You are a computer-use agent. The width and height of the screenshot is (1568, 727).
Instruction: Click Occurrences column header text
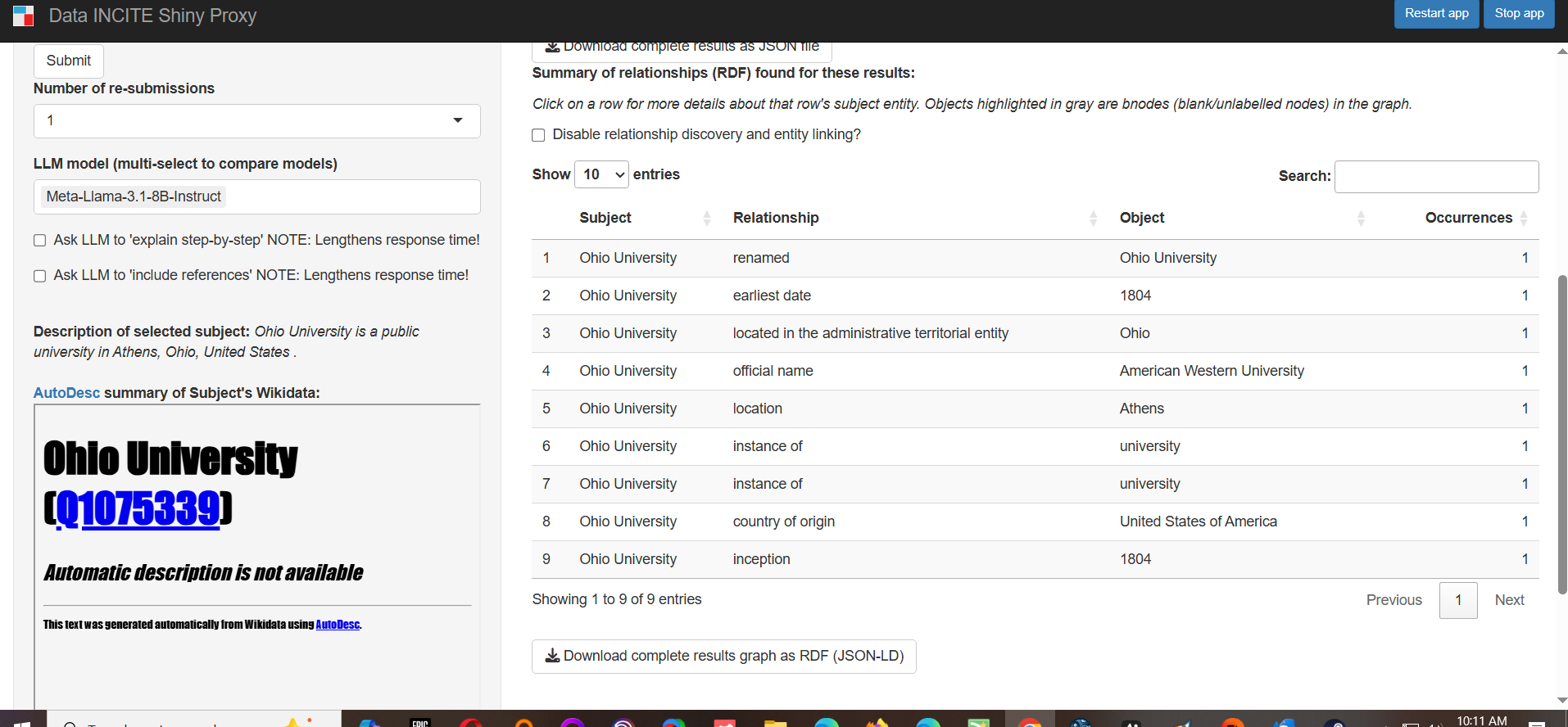click(1469, 218)
